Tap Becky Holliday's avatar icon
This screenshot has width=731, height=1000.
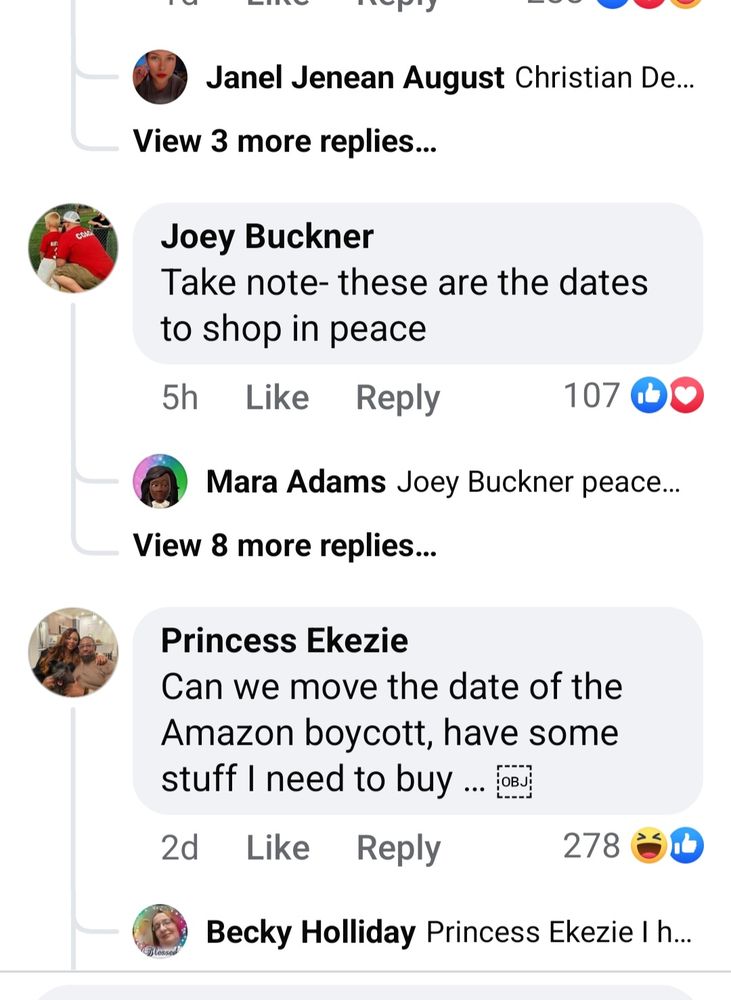click(x=160, y=932)
